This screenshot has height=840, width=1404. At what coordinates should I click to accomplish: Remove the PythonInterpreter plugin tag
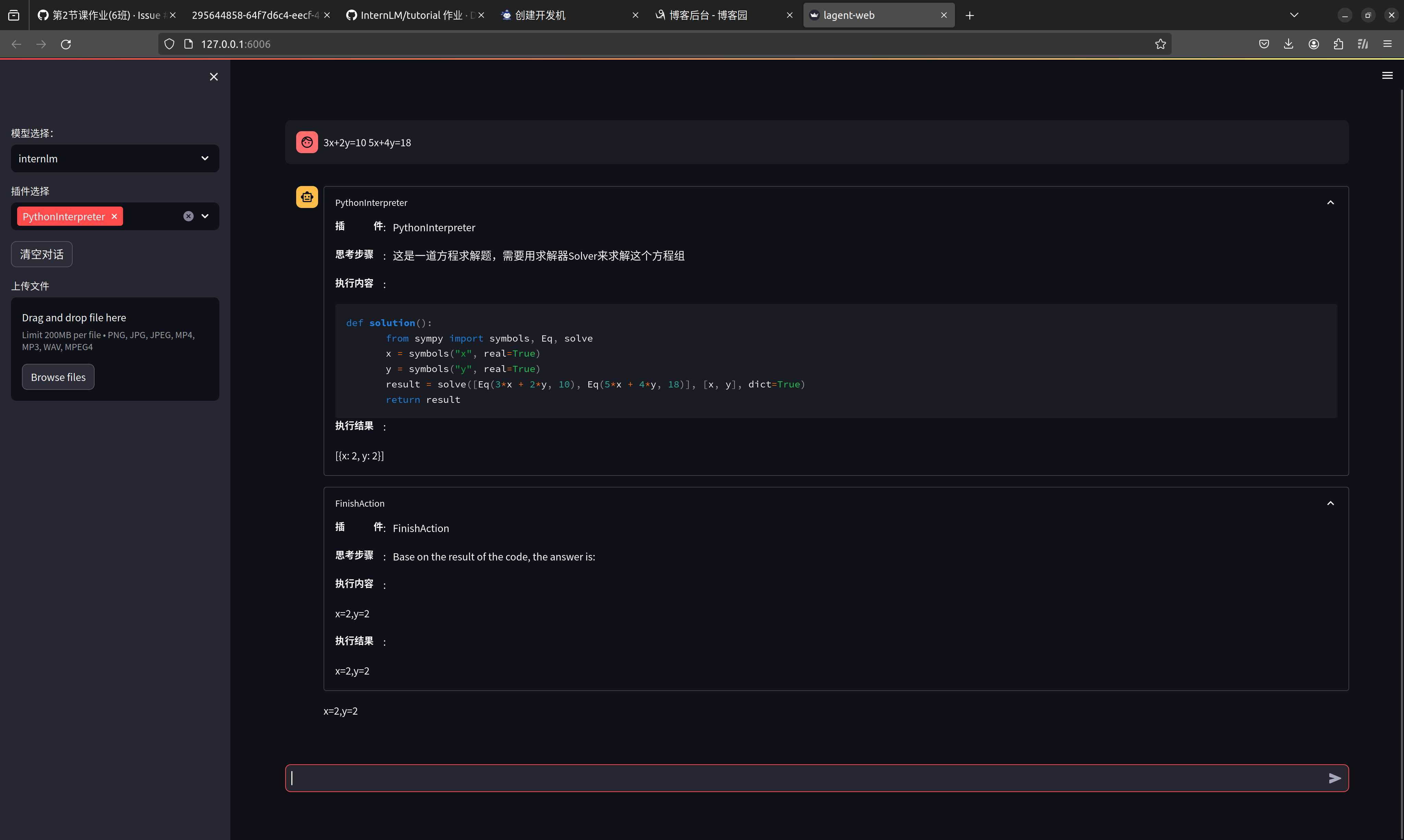tap(114, 216)
